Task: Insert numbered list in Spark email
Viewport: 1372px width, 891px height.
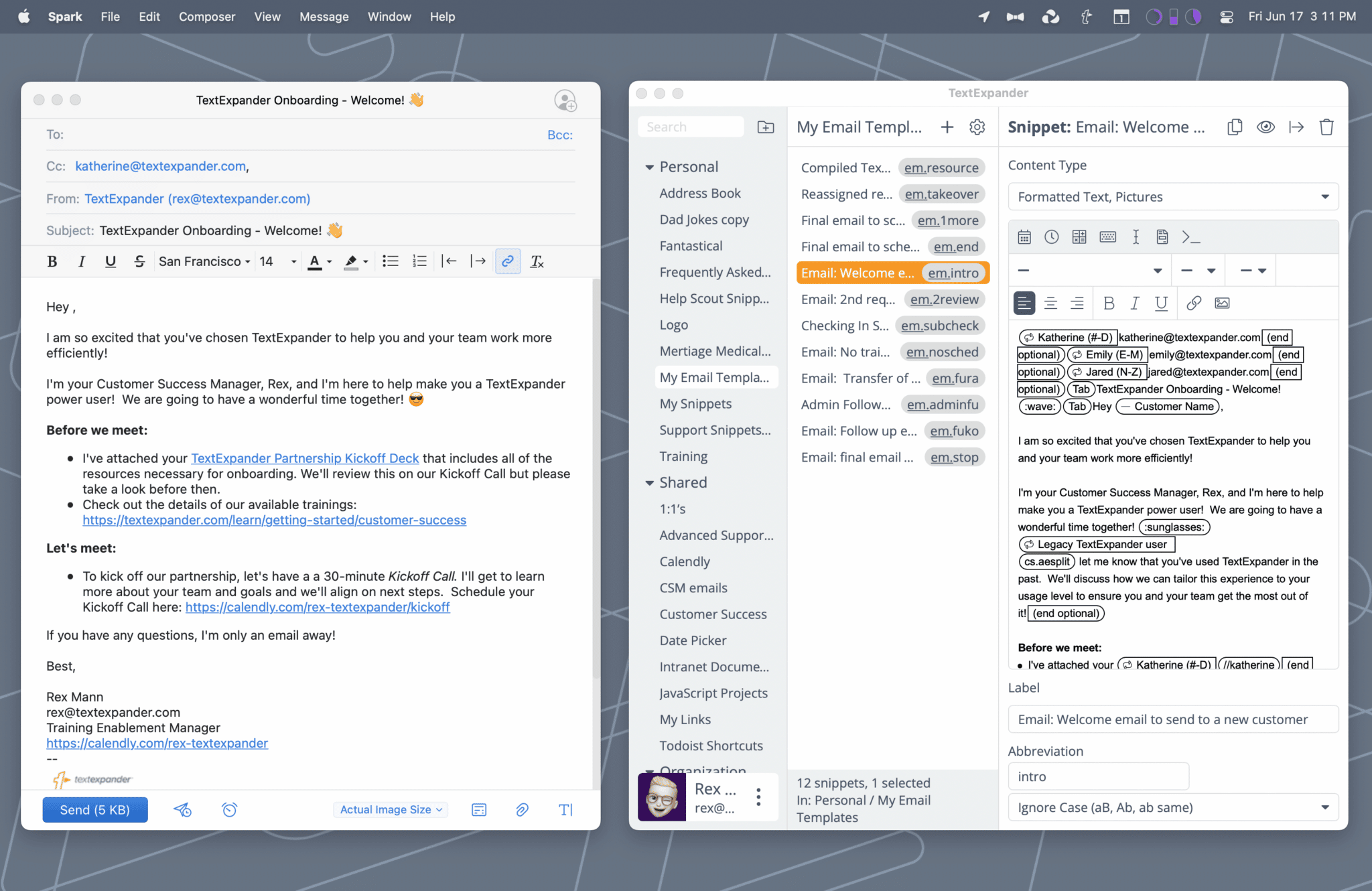Action: [x=420, y=261]
